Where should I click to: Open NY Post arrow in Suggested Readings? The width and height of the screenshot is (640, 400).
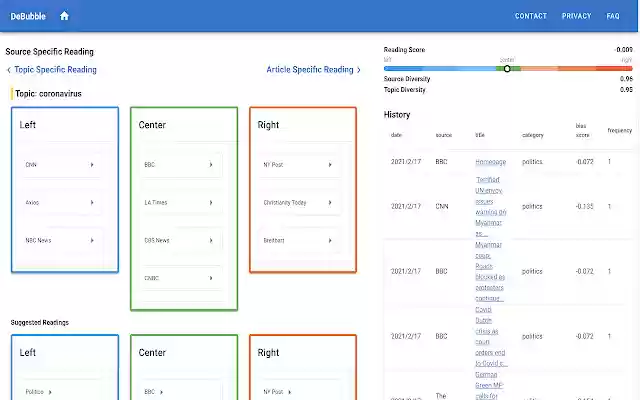(x=289, y=392)
